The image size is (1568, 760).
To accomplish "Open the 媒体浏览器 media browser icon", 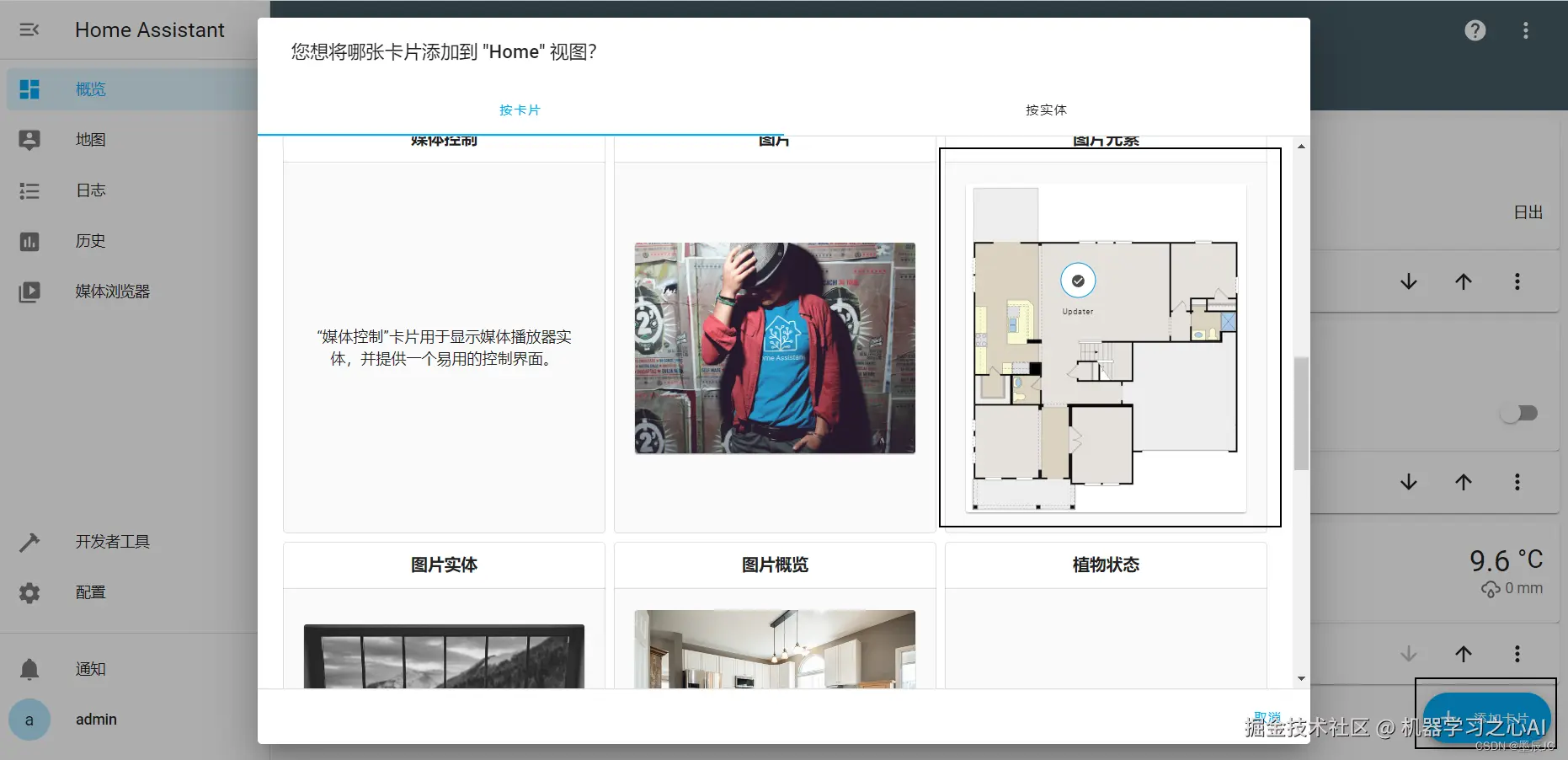I will point(29,292).
